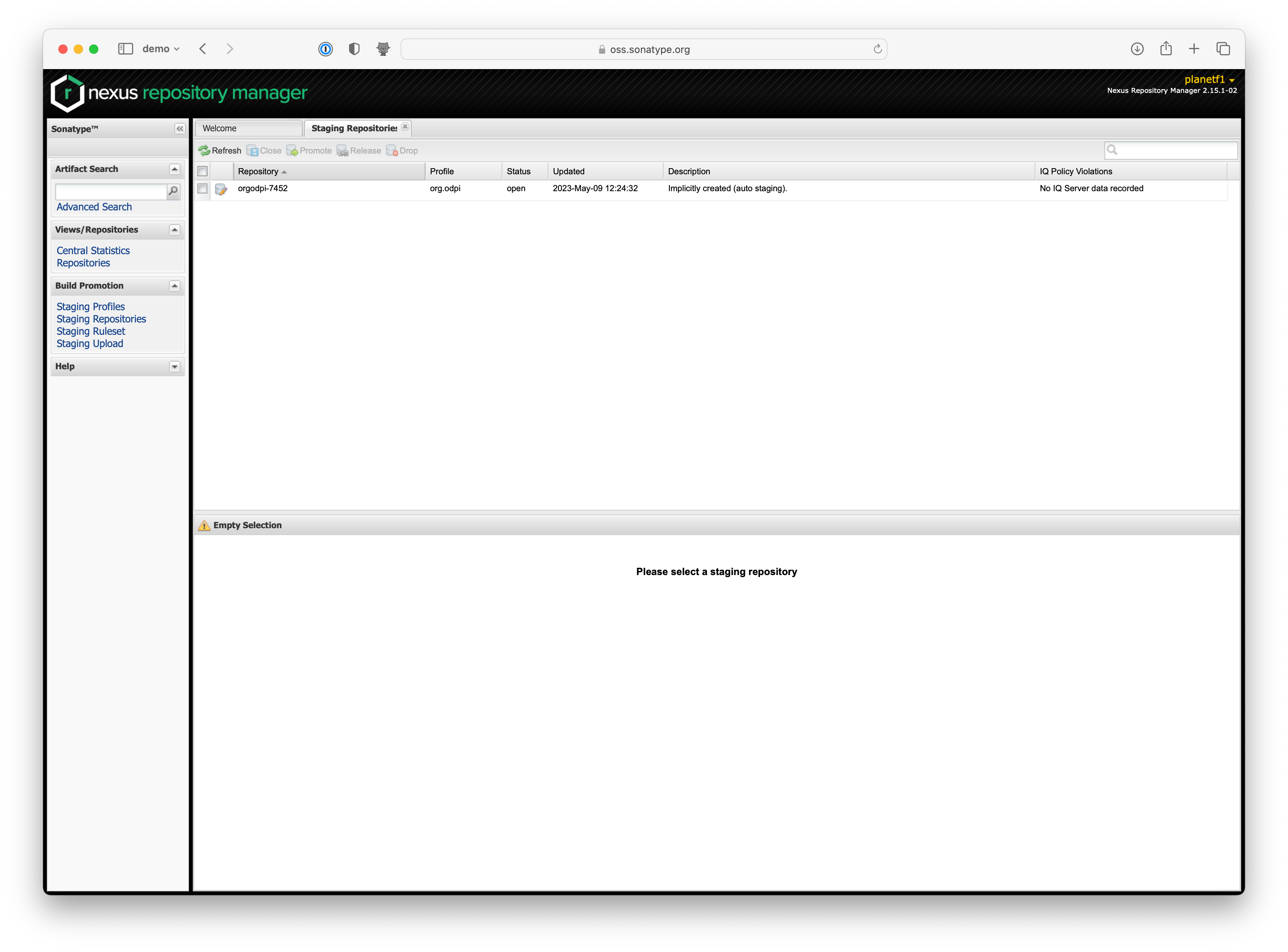Screen dimensions: 1288x952
Task: Click the 2023-May-09 12:24:32 updated cell
Action: pos(595,188)
